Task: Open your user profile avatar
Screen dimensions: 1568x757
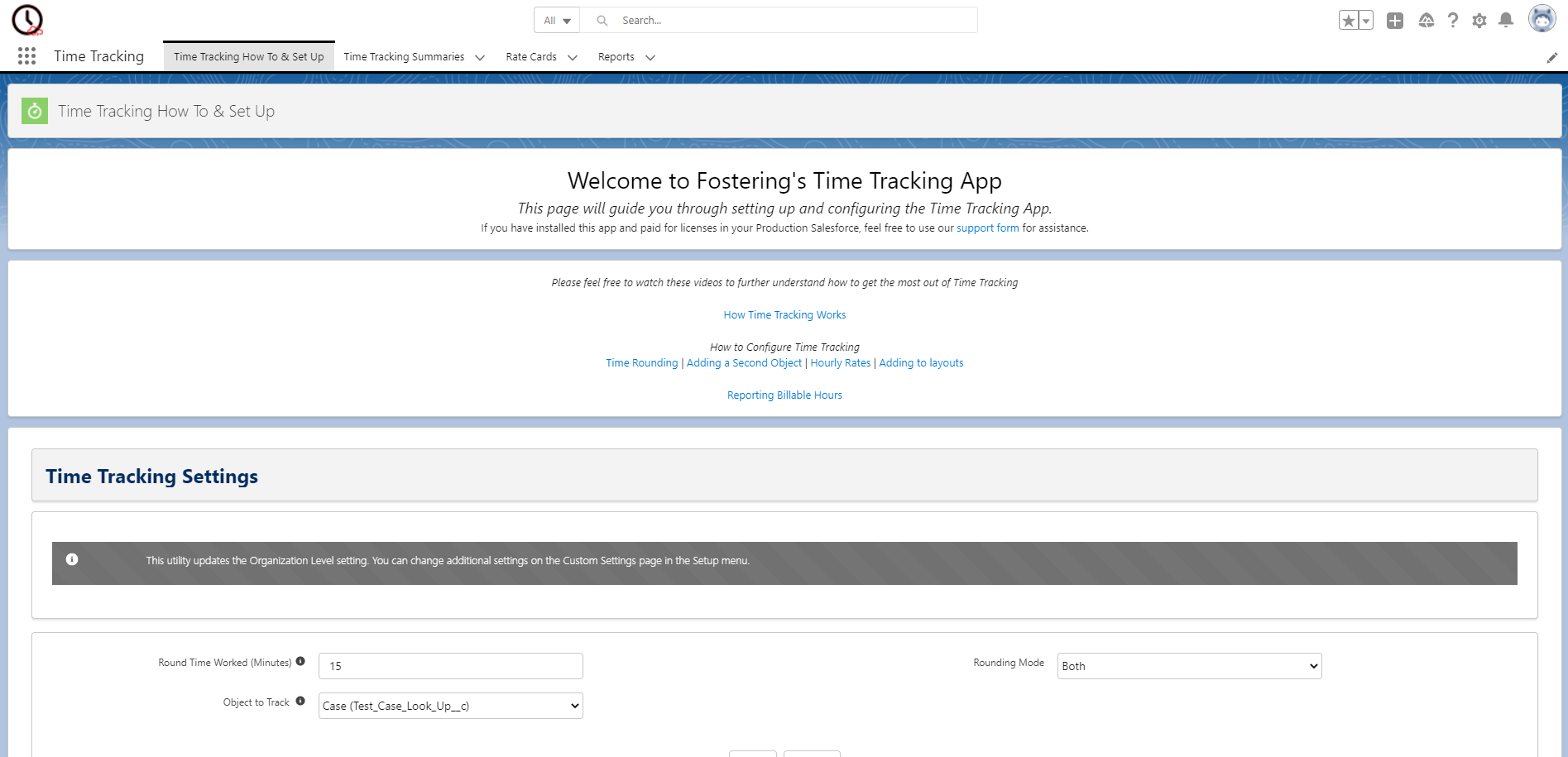Action: click(1542, 18)
